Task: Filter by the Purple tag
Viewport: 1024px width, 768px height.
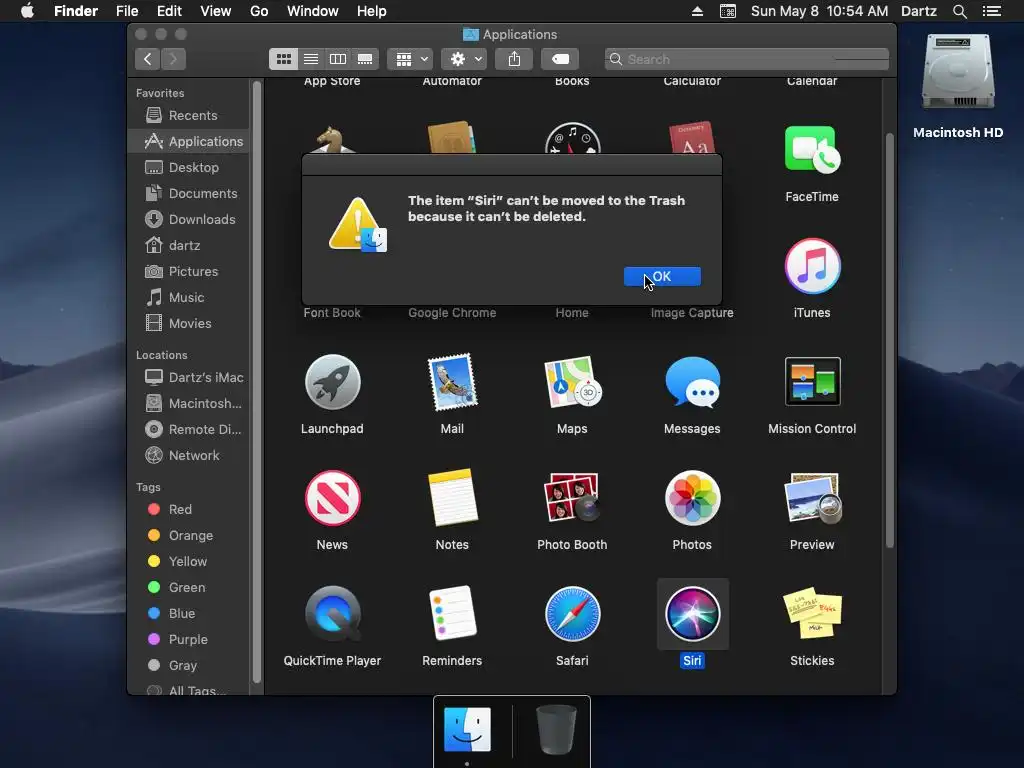Action: (189, 640)
